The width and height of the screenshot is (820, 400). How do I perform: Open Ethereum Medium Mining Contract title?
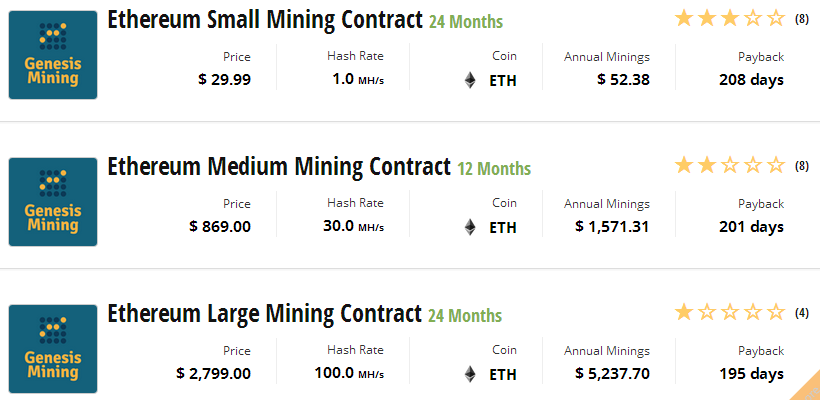[x=279, y=167]
